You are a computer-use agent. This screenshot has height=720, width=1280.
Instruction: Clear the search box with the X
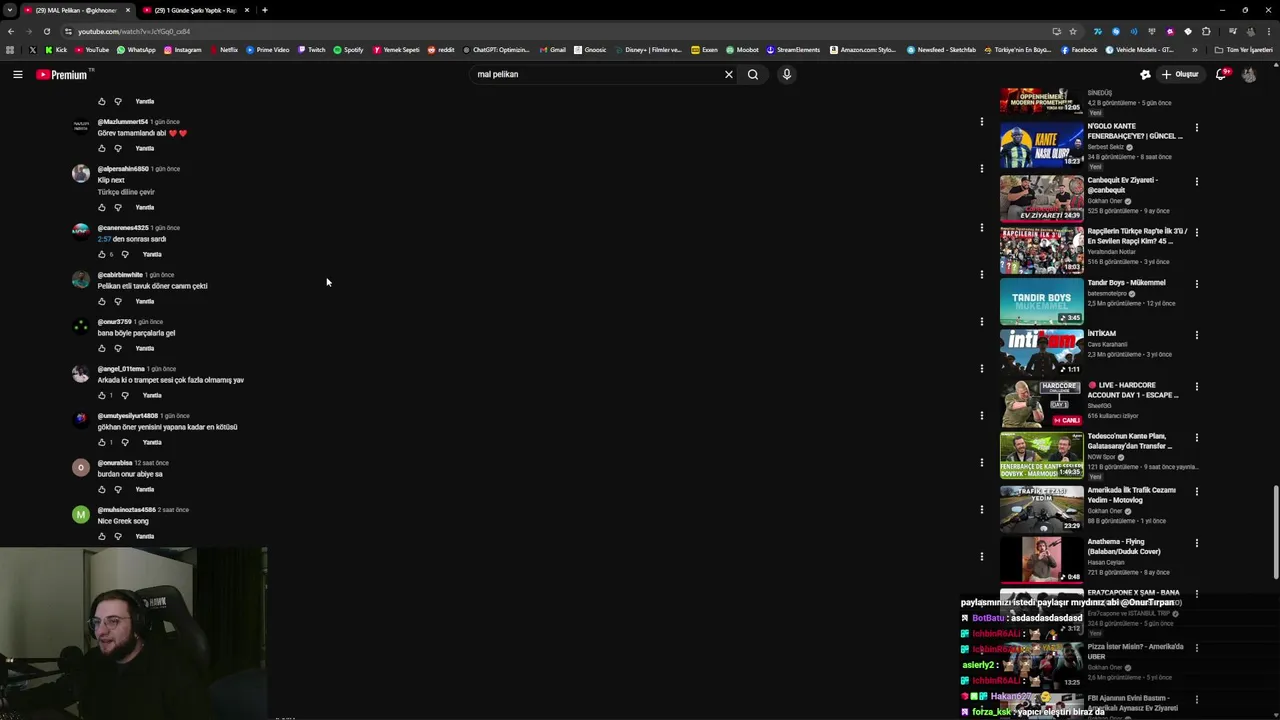coord(729,74)
